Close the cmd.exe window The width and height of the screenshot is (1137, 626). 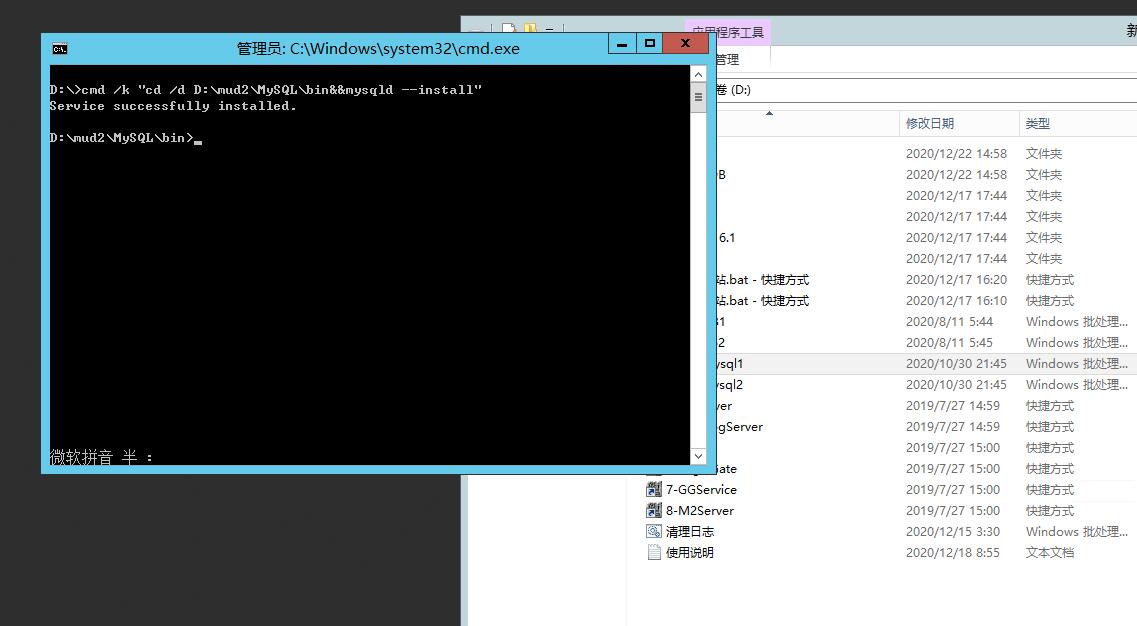tap(686, 44)
